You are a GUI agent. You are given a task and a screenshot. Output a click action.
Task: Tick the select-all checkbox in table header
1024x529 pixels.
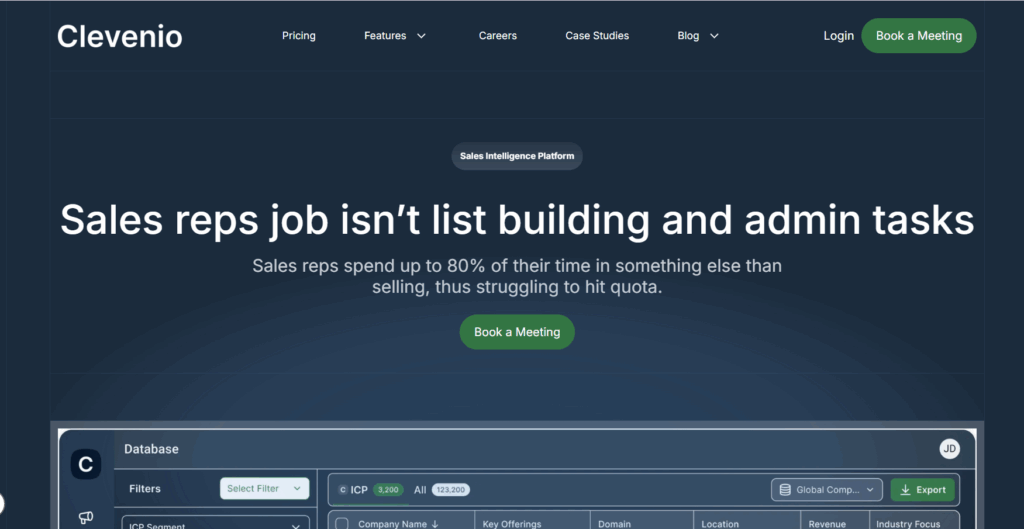(342, 524)
